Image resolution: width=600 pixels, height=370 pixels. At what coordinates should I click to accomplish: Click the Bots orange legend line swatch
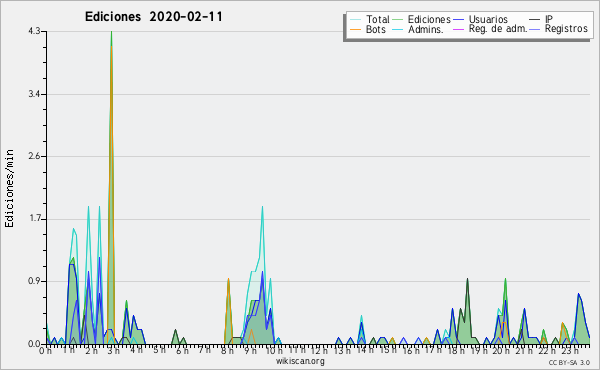click(x=355, y=29)
